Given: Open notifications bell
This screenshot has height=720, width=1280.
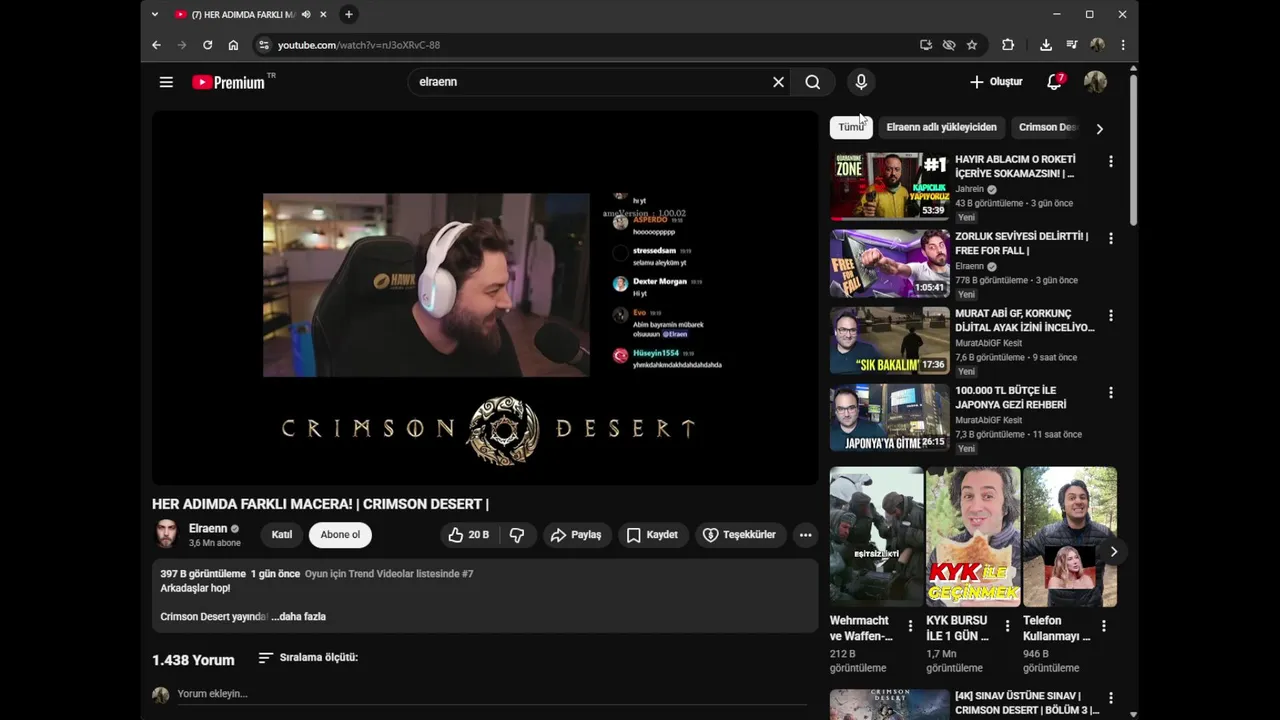Looking at the screenshot, I should point(1054,82).
